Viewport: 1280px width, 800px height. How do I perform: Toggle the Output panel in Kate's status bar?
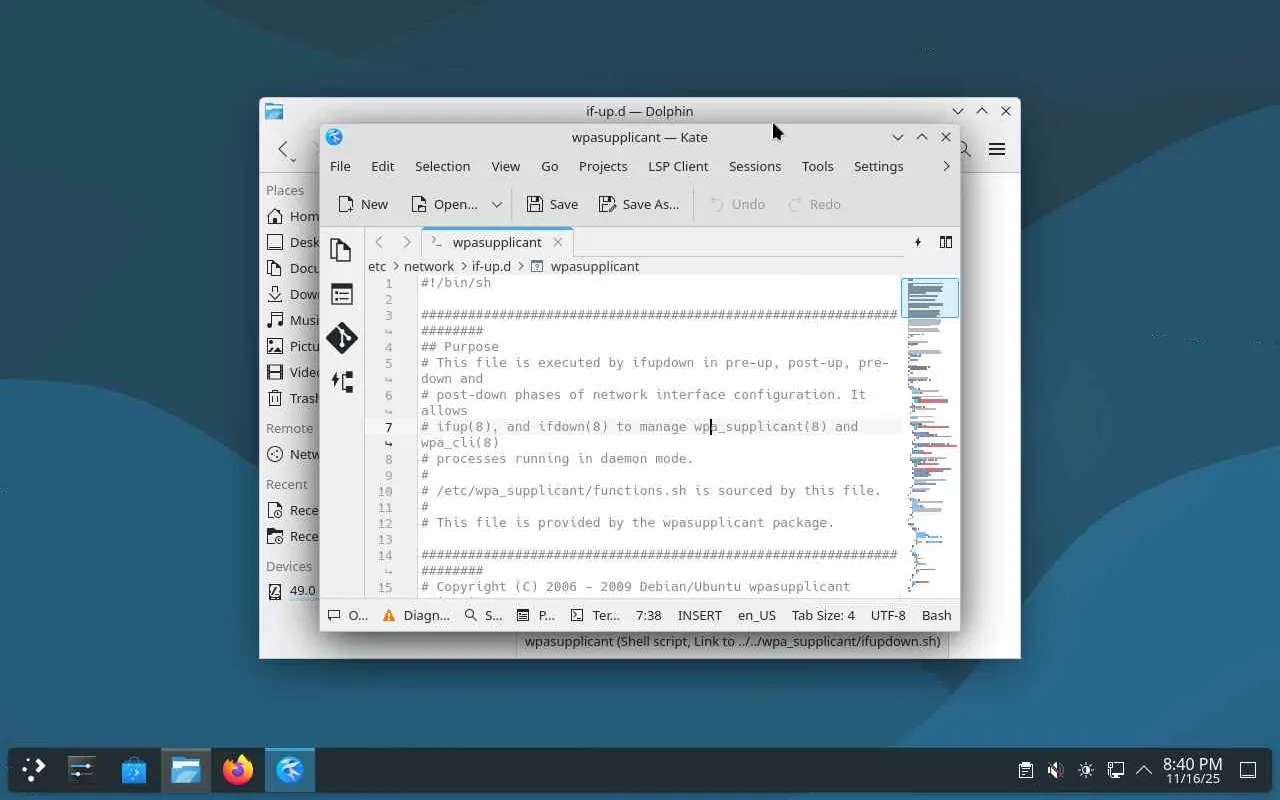(x=348, y=615)
